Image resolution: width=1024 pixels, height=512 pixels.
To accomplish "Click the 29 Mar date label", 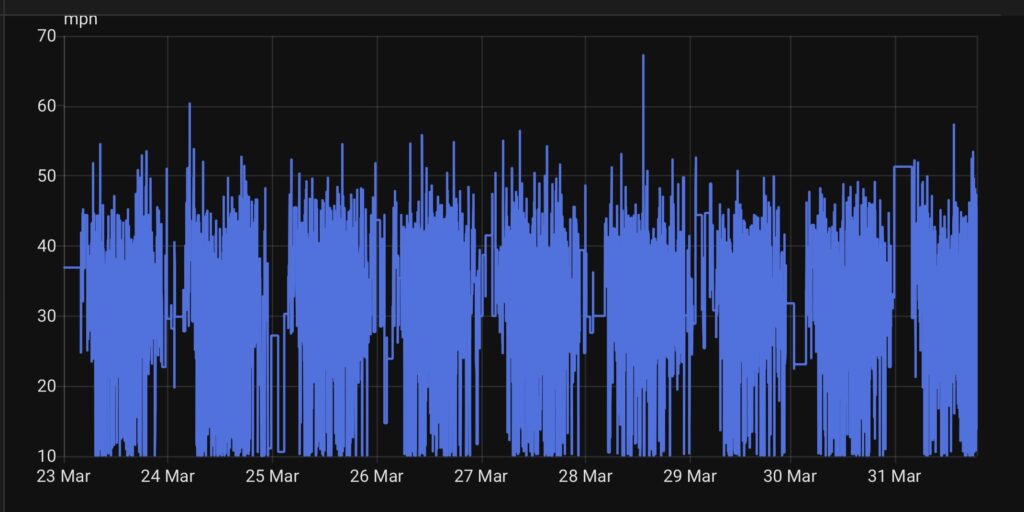I will (x=690, y=476).
